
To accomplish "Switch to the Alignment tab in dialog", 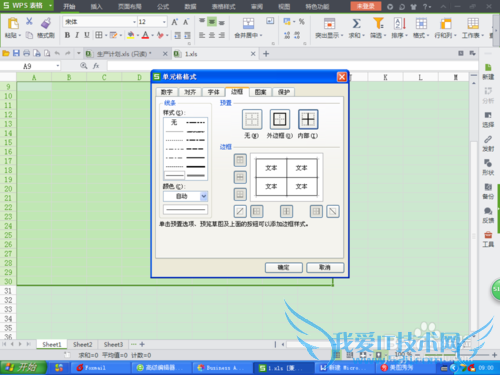I will click(190, 92).
